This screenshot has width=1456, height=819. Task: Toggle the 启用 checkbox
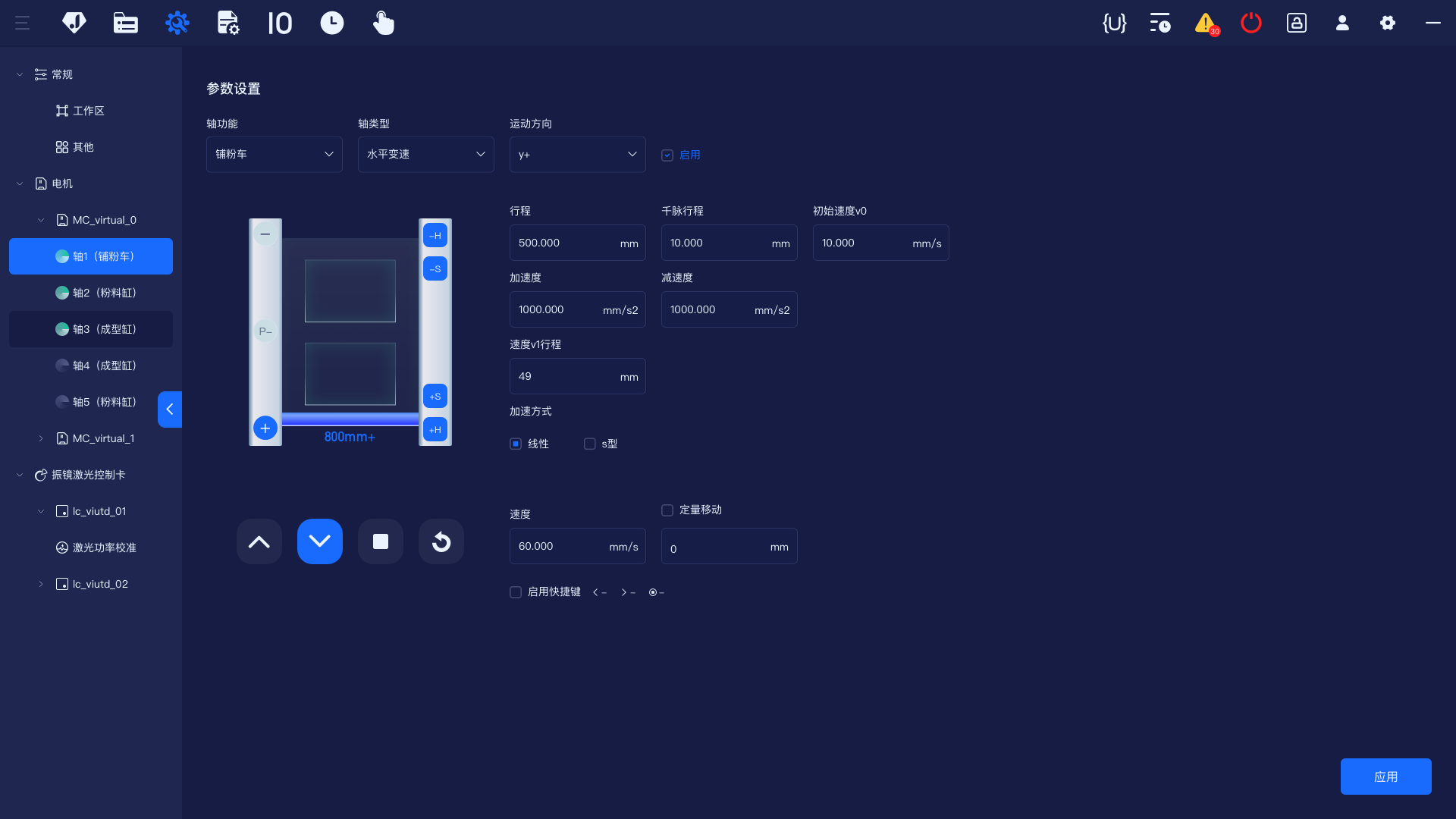(667, 155)
